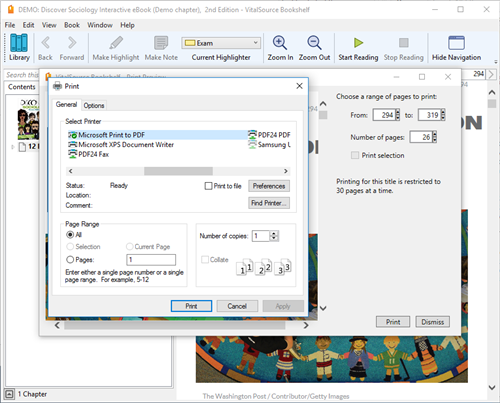The width and height of the screenshot is (500, 403).
Task: Switch to the General tab in Print dialog
Action: click(x=66, y=104)
